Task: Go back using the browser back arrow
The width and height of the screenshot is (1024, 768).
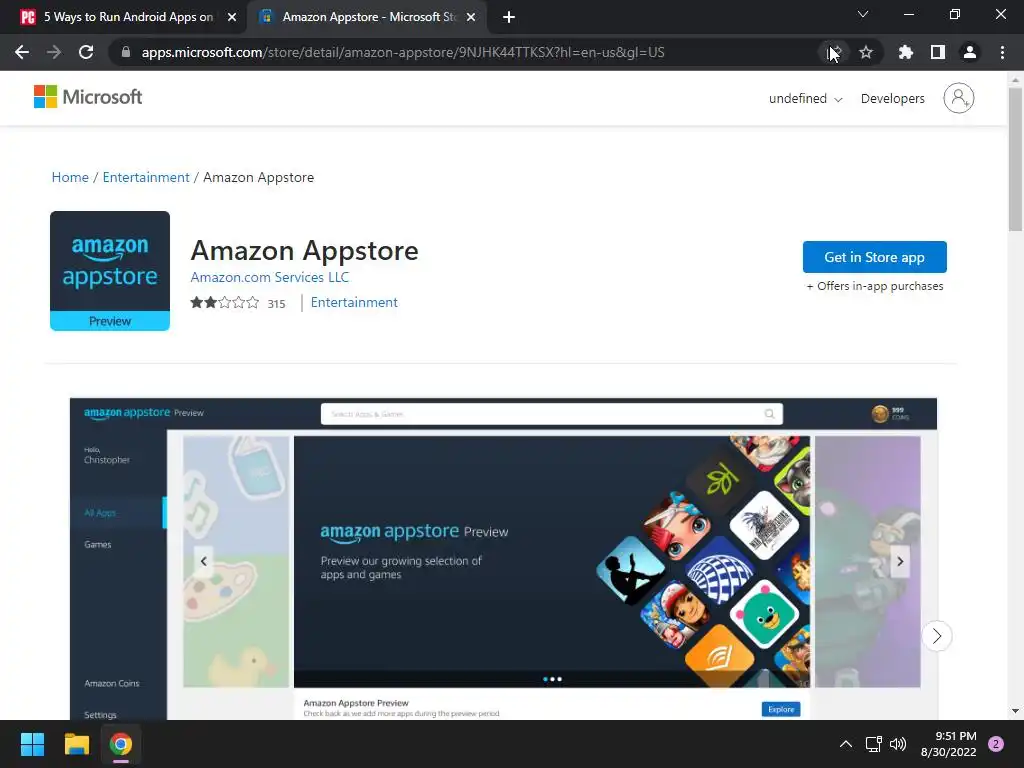Action: 22,52
